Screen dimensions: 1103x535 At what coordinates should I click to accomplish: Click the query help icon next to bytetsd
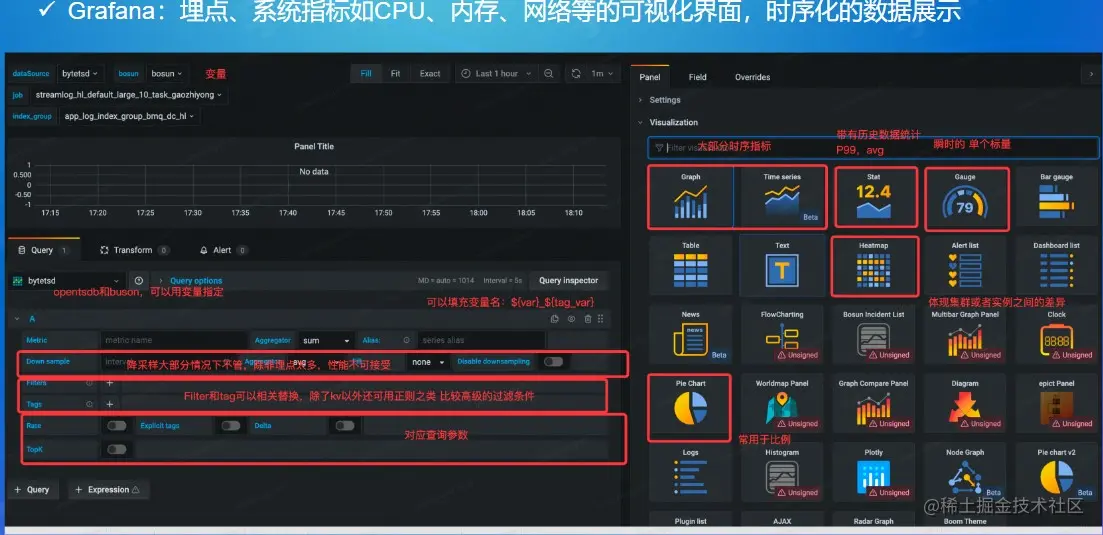click(x=139, y=281)
